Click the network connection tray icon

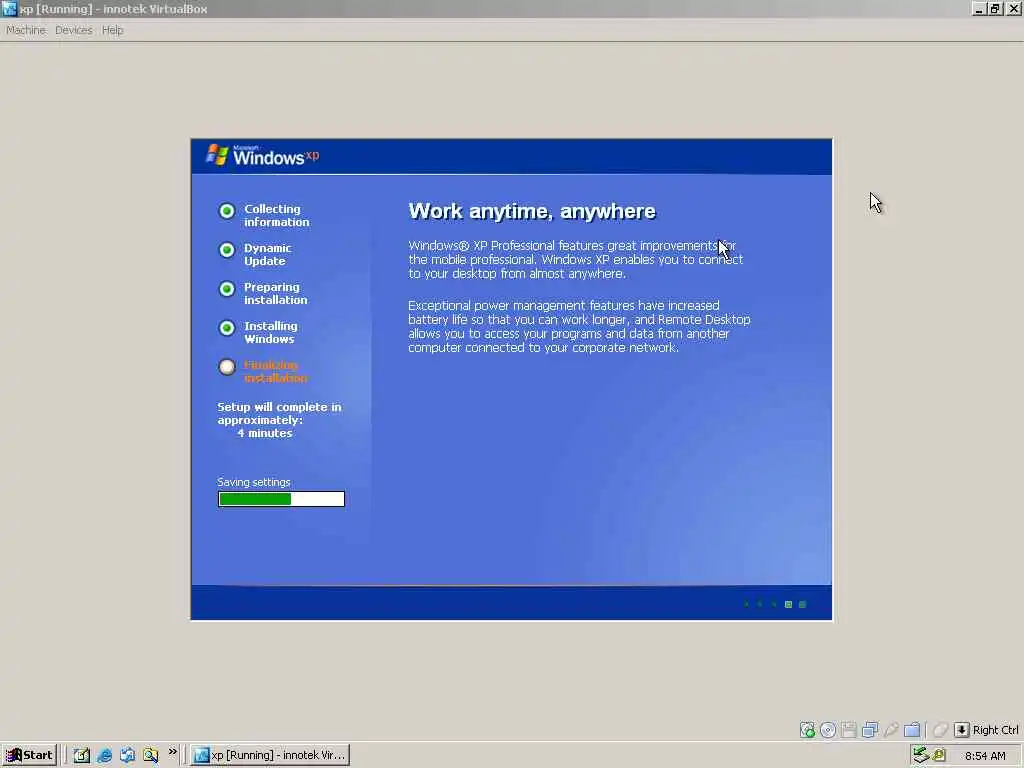[x=921, y=755]
